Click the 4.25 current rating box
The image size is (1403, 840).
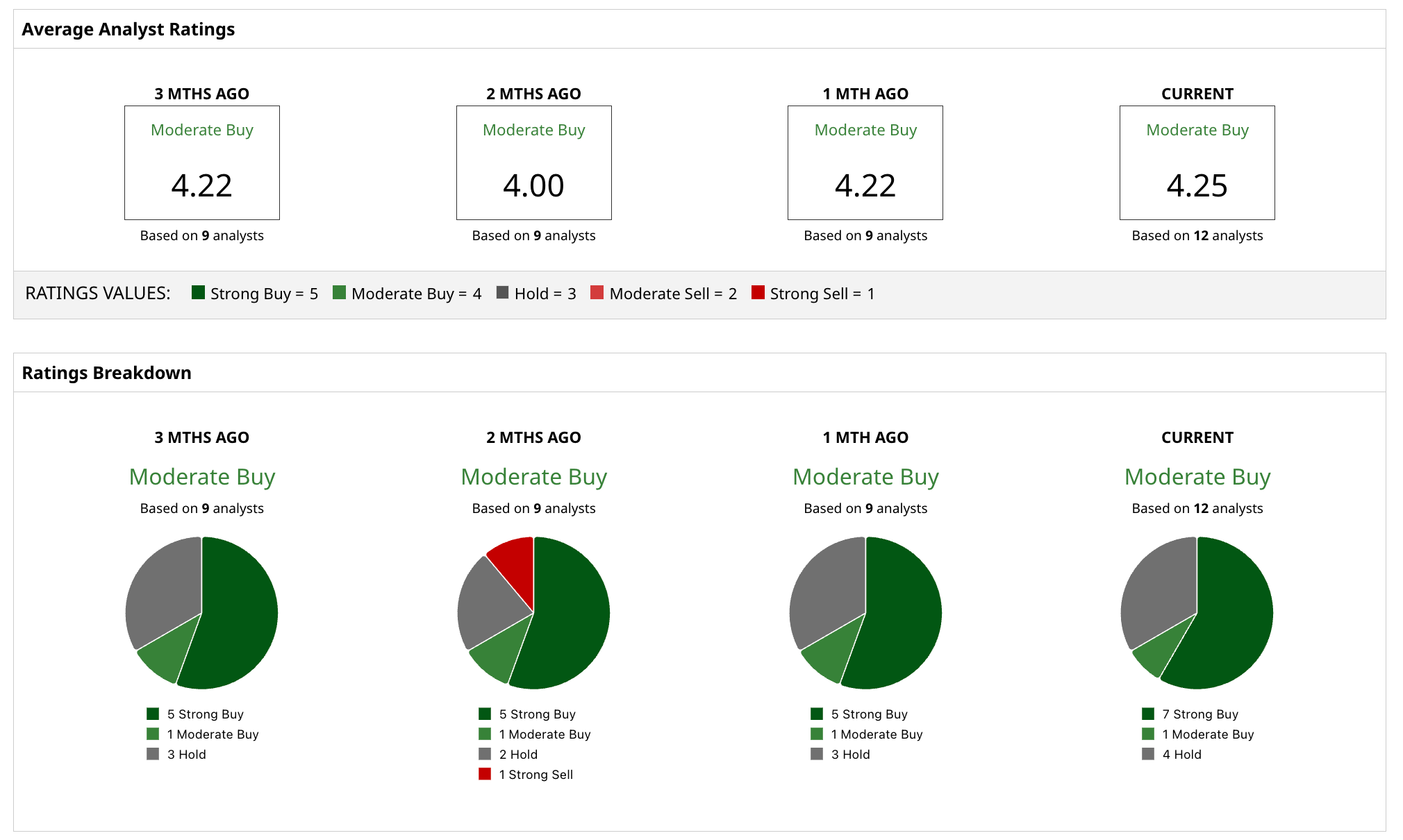1197,163
